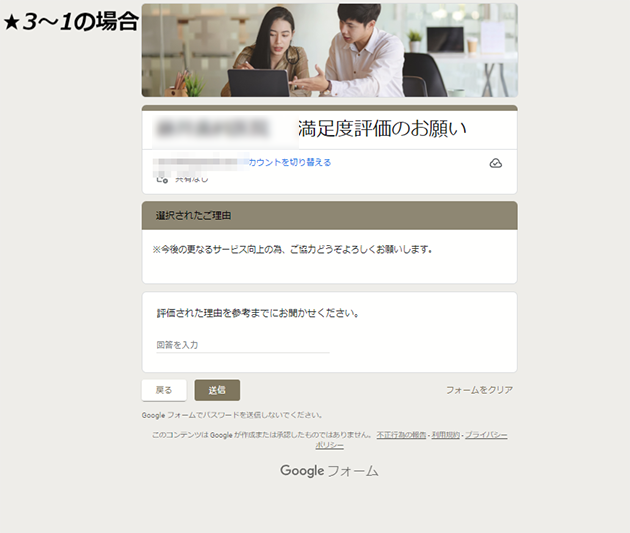630x533 pixels.
Task: Open the 利用規約 terms link
Action: pos(446,435)
